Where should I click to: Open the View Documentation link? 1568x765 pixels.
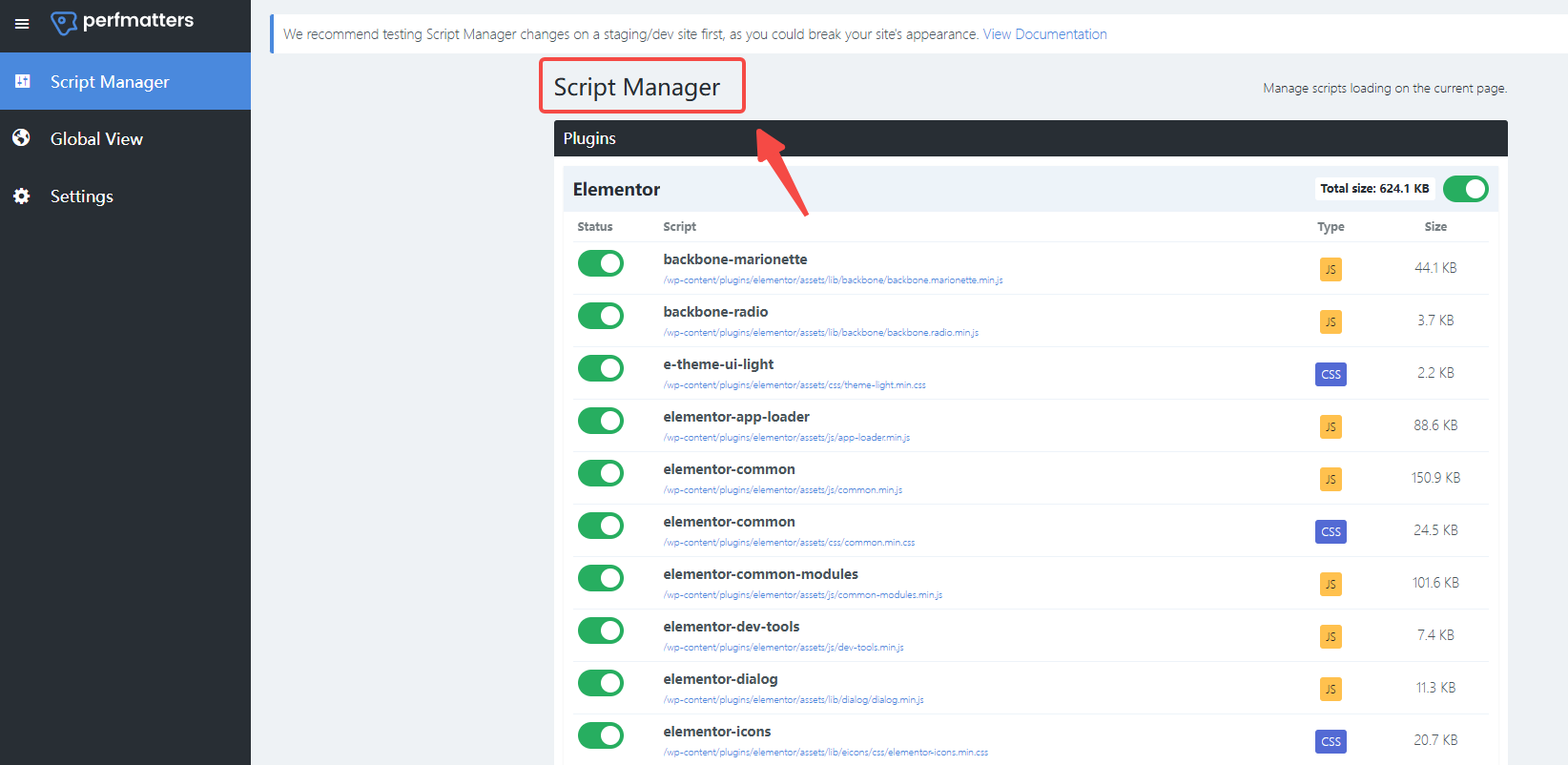point(1044,34)
